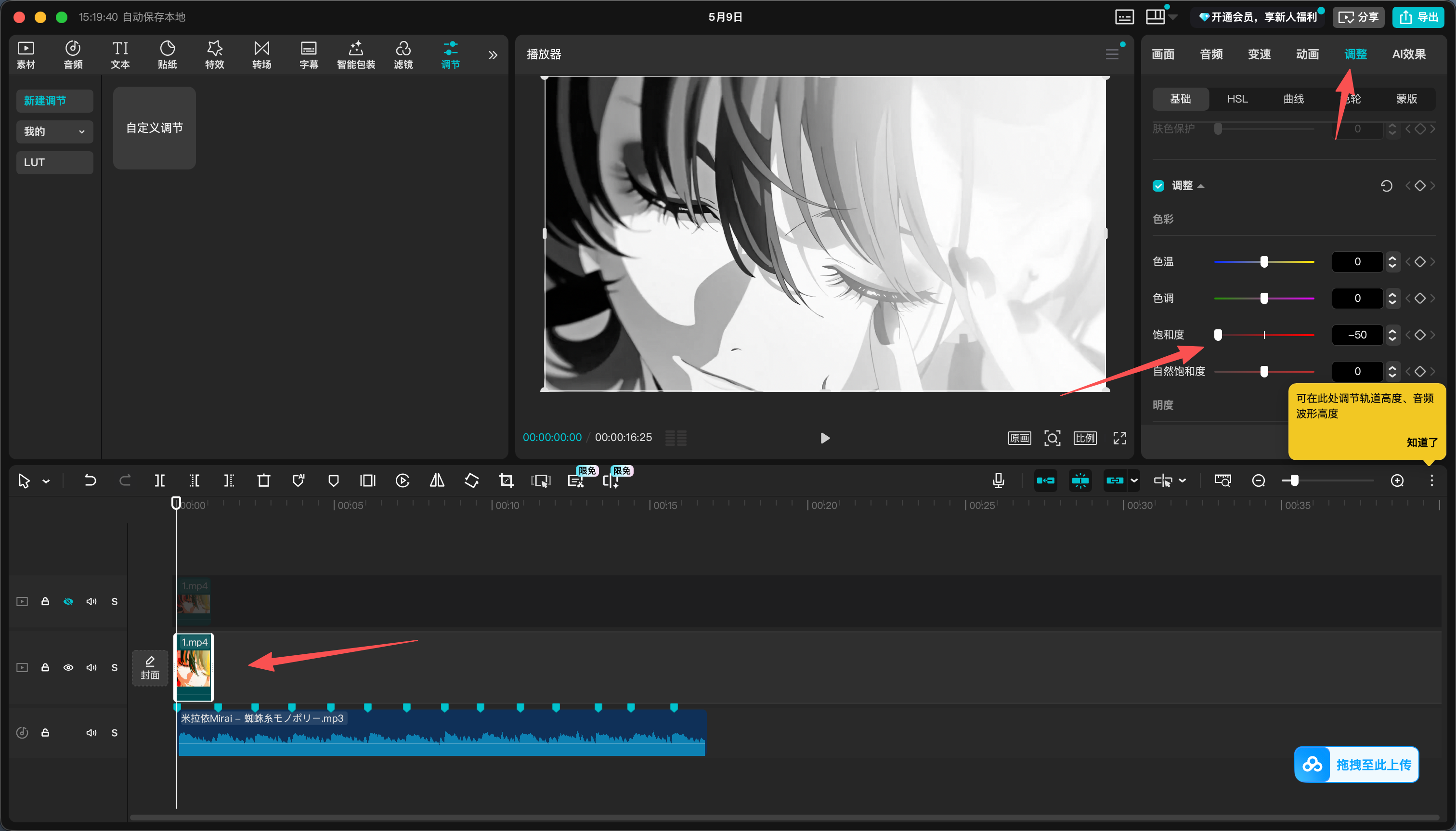Toggle visibility of the main video track
Image resolution: width=1456 pixels, height=831 pixels.
click(x=68, y=667)
